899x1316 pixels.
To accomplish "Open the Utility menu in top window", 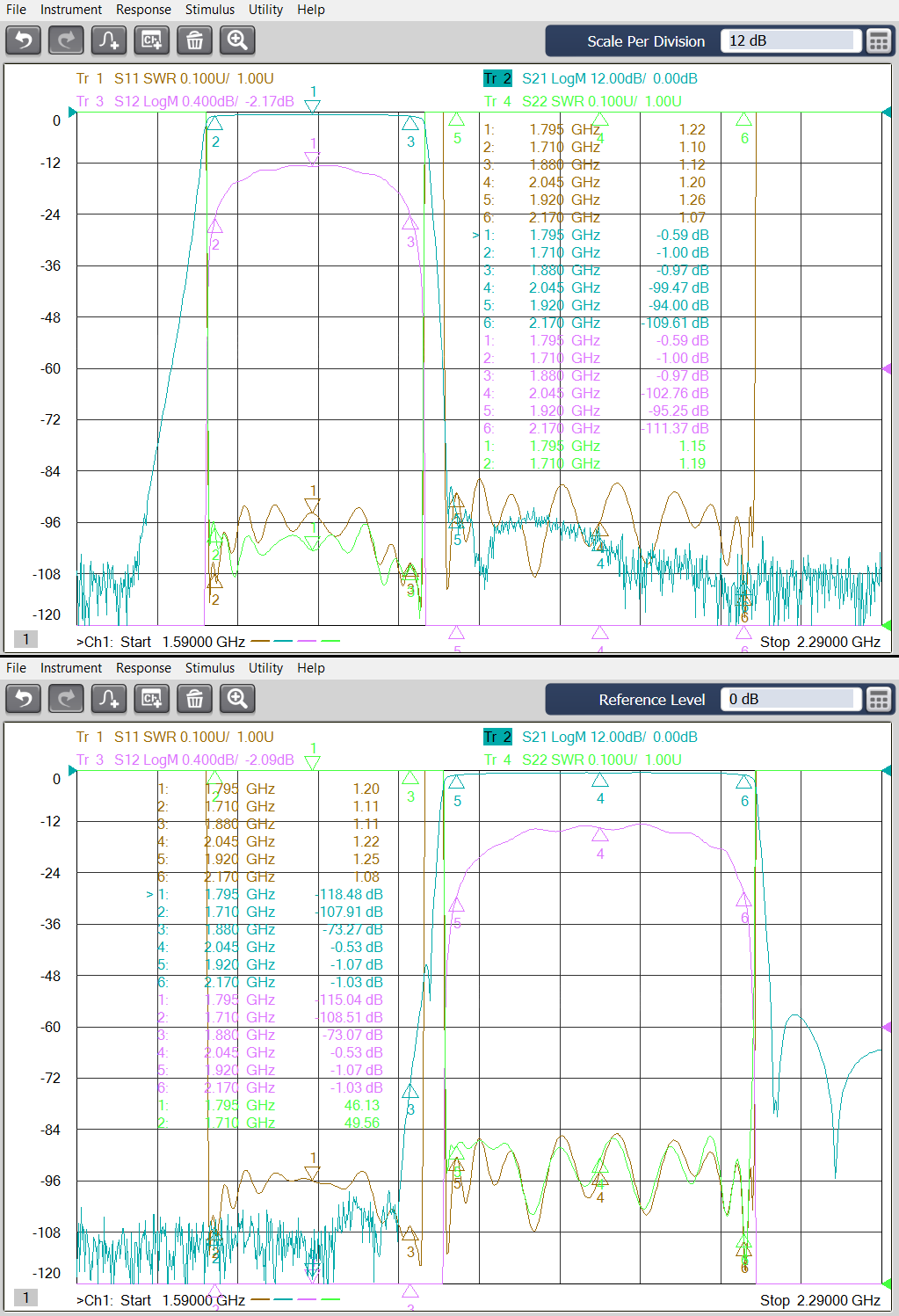I will (265, 10).
